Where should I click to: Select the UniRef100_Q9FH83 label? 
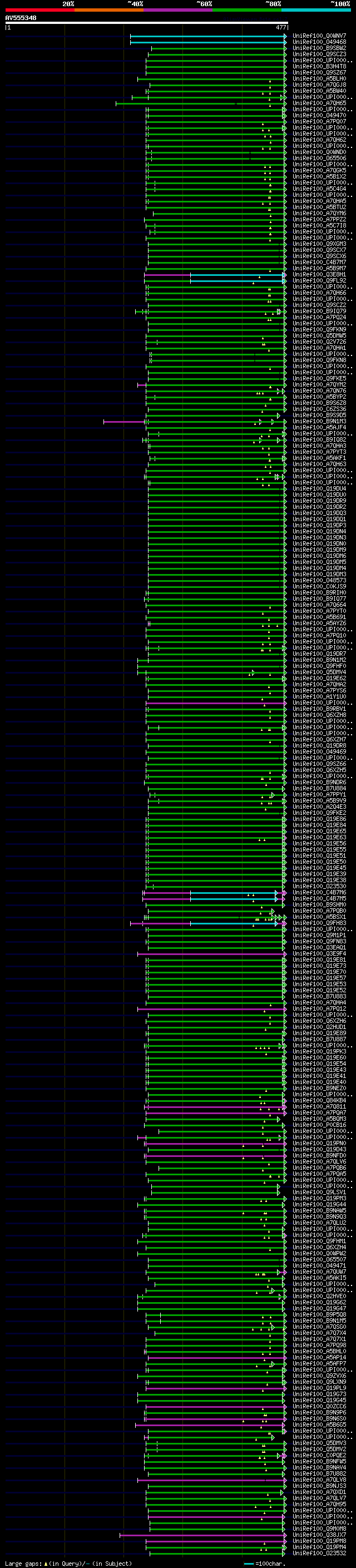(319, 923)
